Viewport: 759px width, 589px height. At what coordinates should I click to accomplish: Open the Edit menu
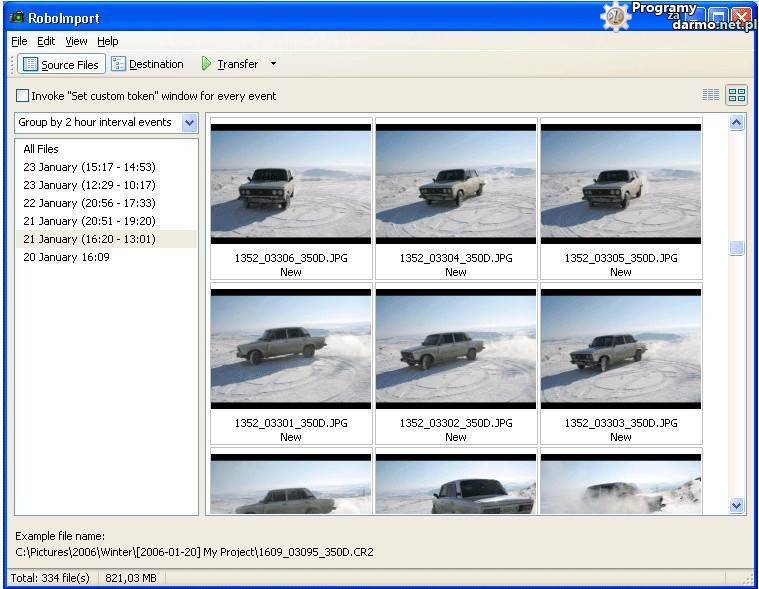46,41
